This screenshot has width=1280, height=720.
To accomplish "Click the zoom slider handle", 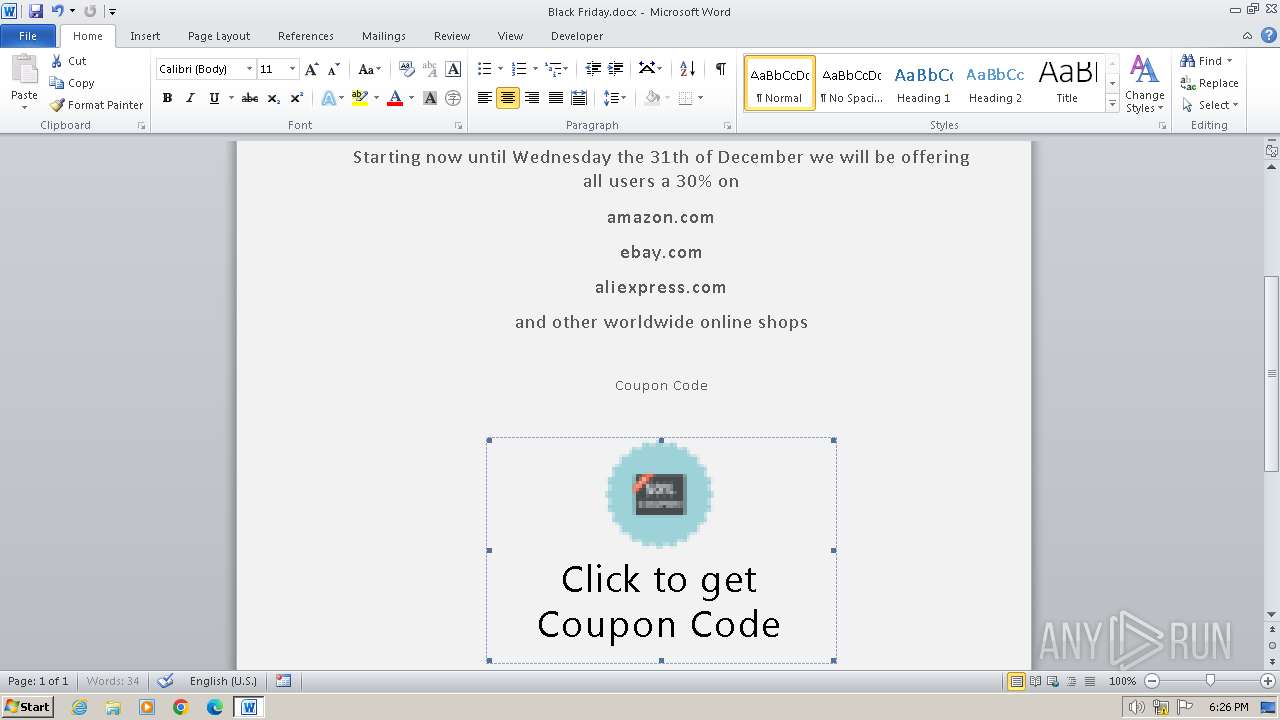I will 1210,681.
